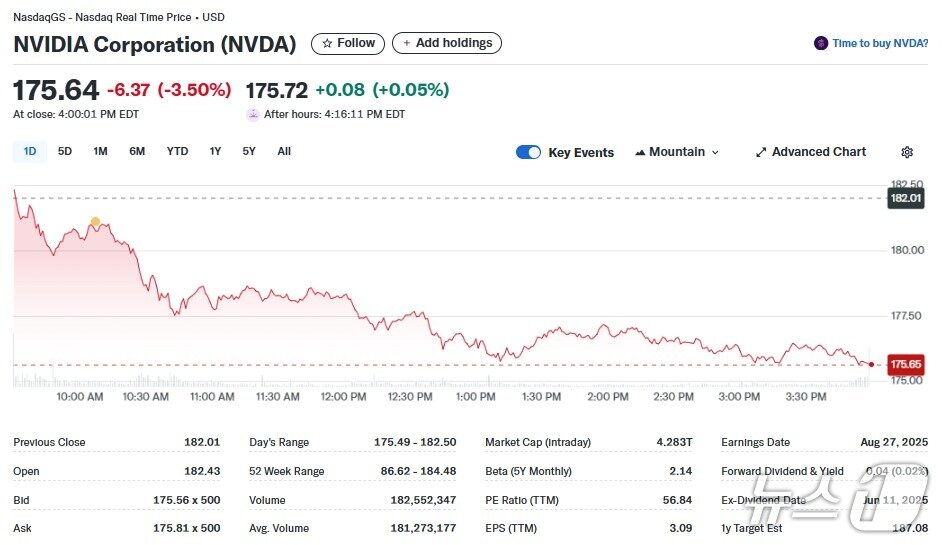This screenshot has height=545, width=942.
Task: Click the Mountain chart type icon
Action: tap(640, 152)
